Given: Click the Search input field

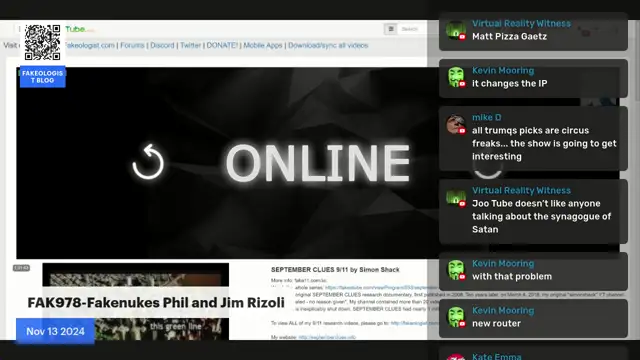Looking at the screenshot, I should pyautogui.click(x=412, y=29).
